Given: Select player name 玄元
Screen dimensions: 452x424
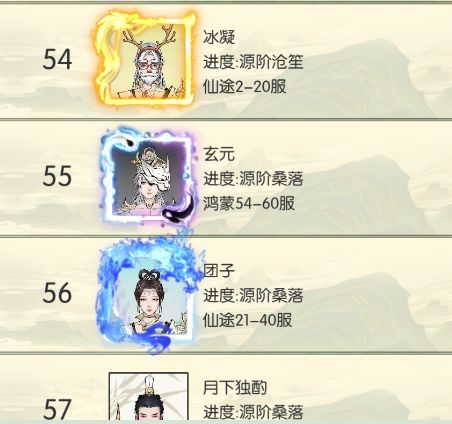Looking at the screenshot, I should [x=219, y=154].
